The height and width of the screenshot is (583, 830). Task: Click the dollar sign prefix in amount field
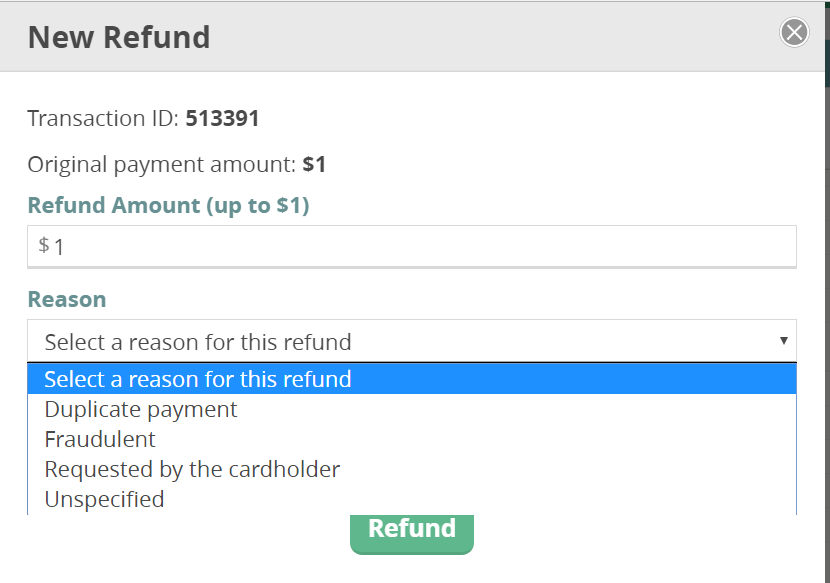(x=43, y=245)
